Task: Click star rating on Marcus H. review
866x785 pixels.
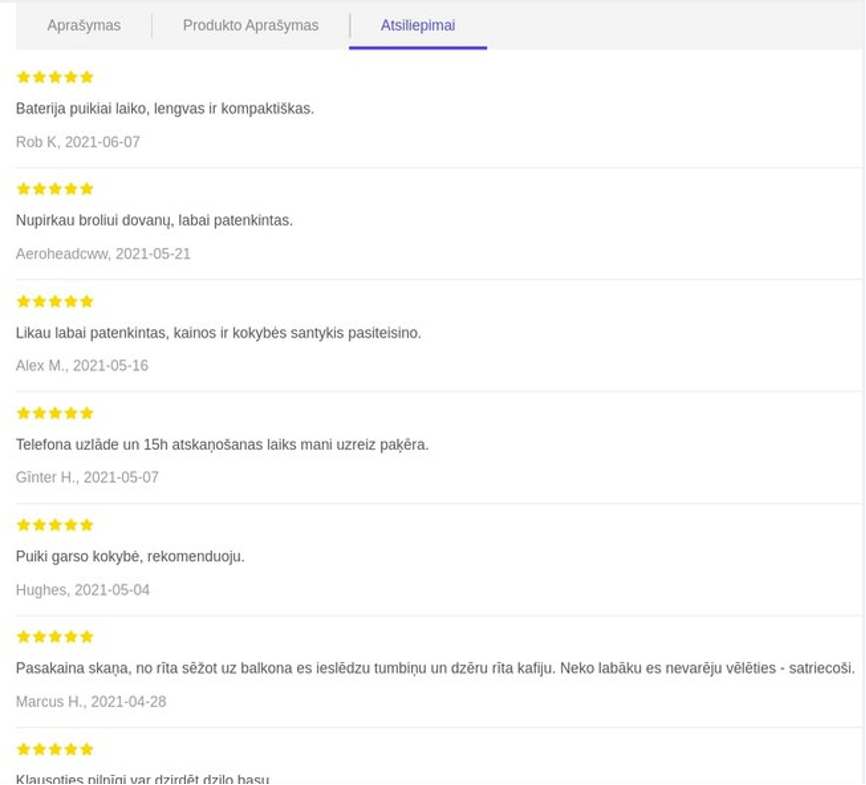Action: (x=55, y=637)
